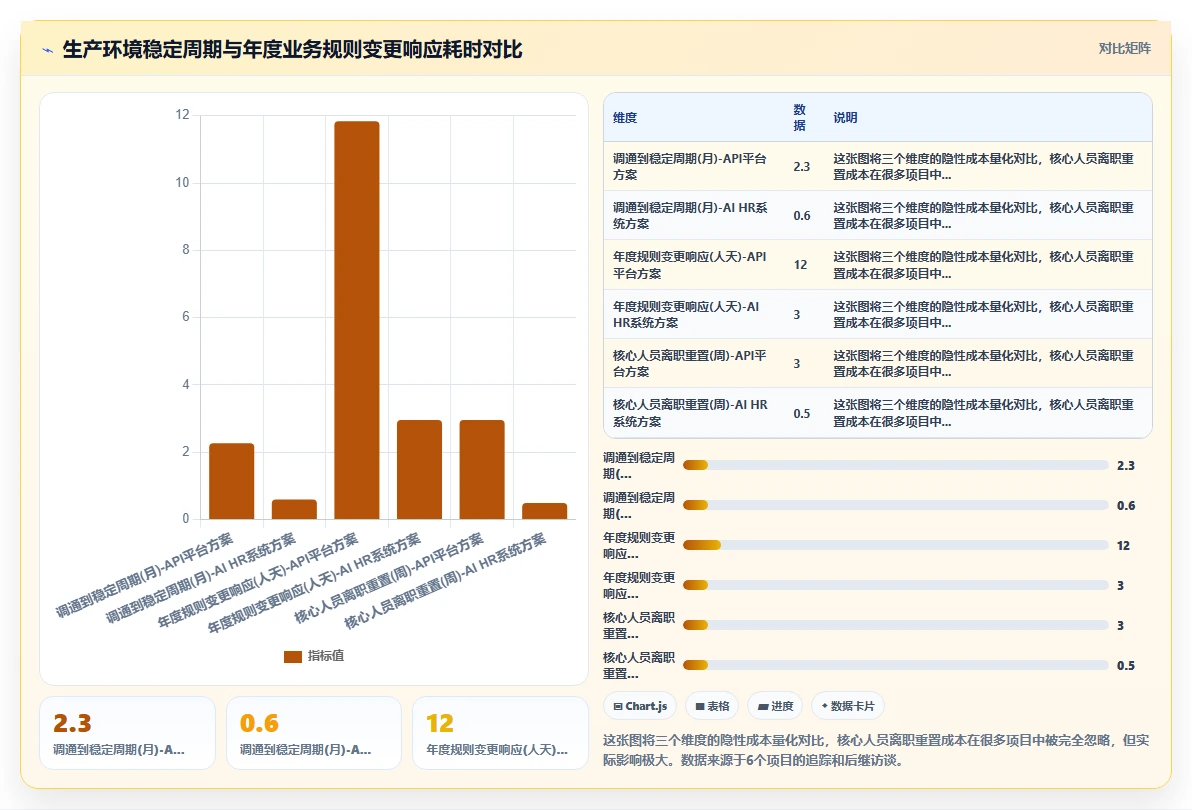Click the progress bar with value 2.3
Image resolution: width=1192 pixels, height=810 pixels.
pos(896,466)
